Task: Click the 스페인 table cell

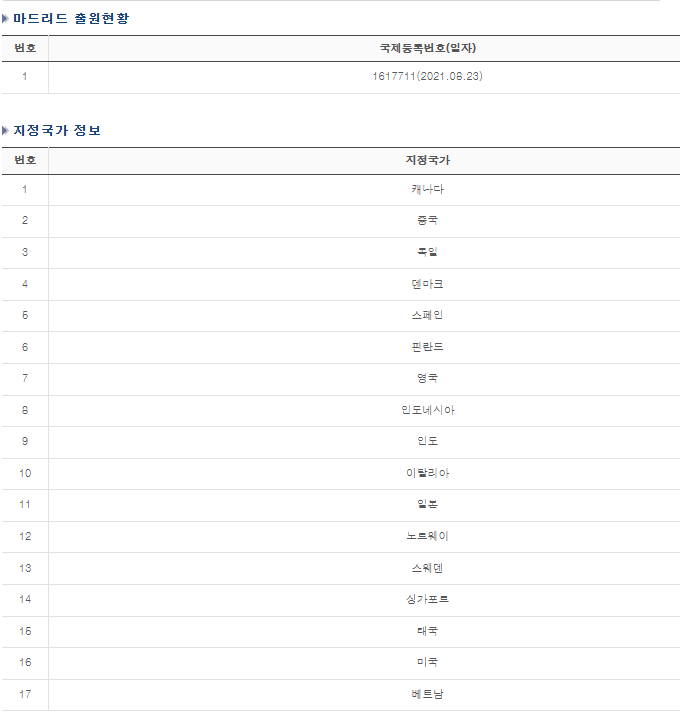Action: [x=427, y=315]
